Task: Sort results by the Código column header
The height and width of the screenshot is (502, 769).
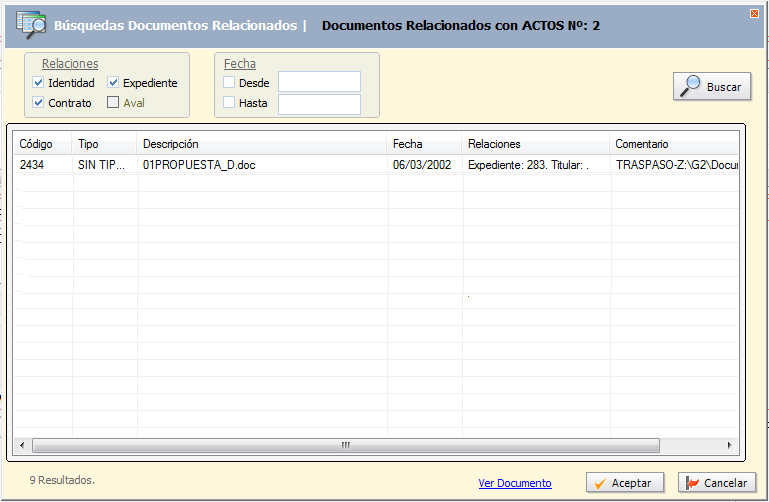Action: coord(36,145)
